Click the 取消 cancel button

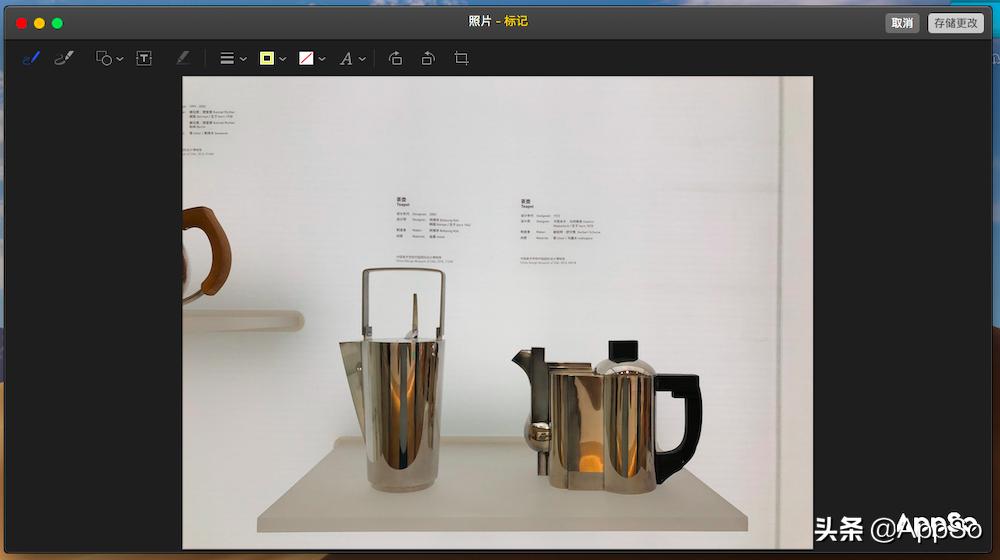(x=902, y=23)
